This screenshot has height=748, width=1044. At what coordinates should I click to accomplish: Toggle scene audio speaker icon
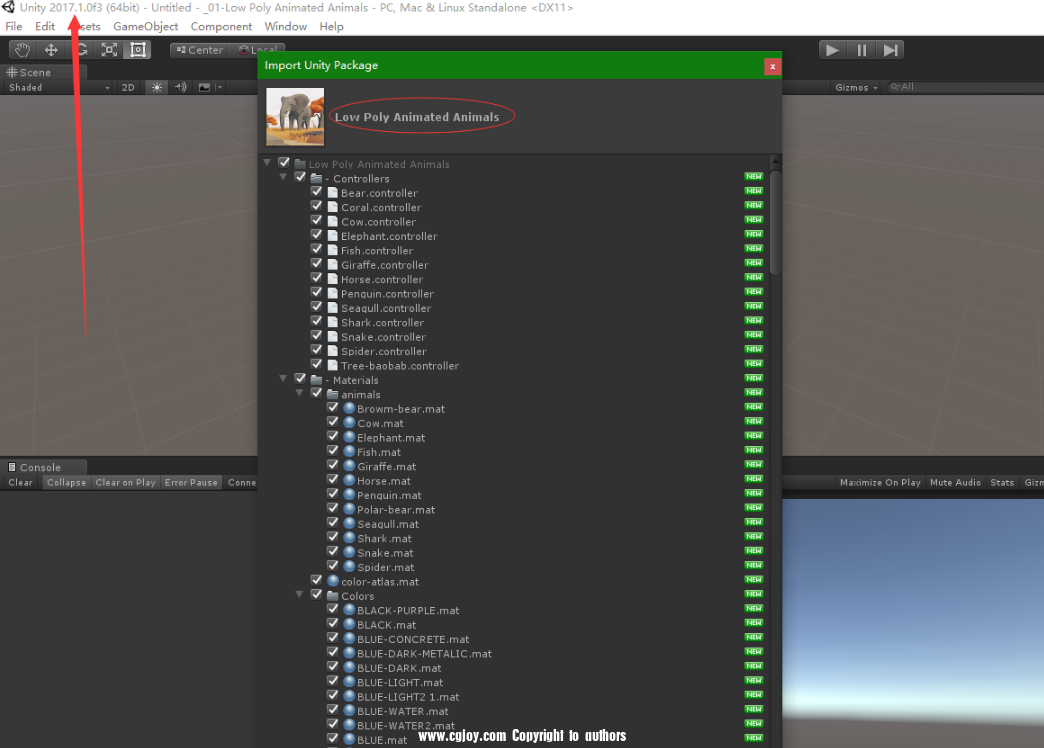click(x=181, y=88)
